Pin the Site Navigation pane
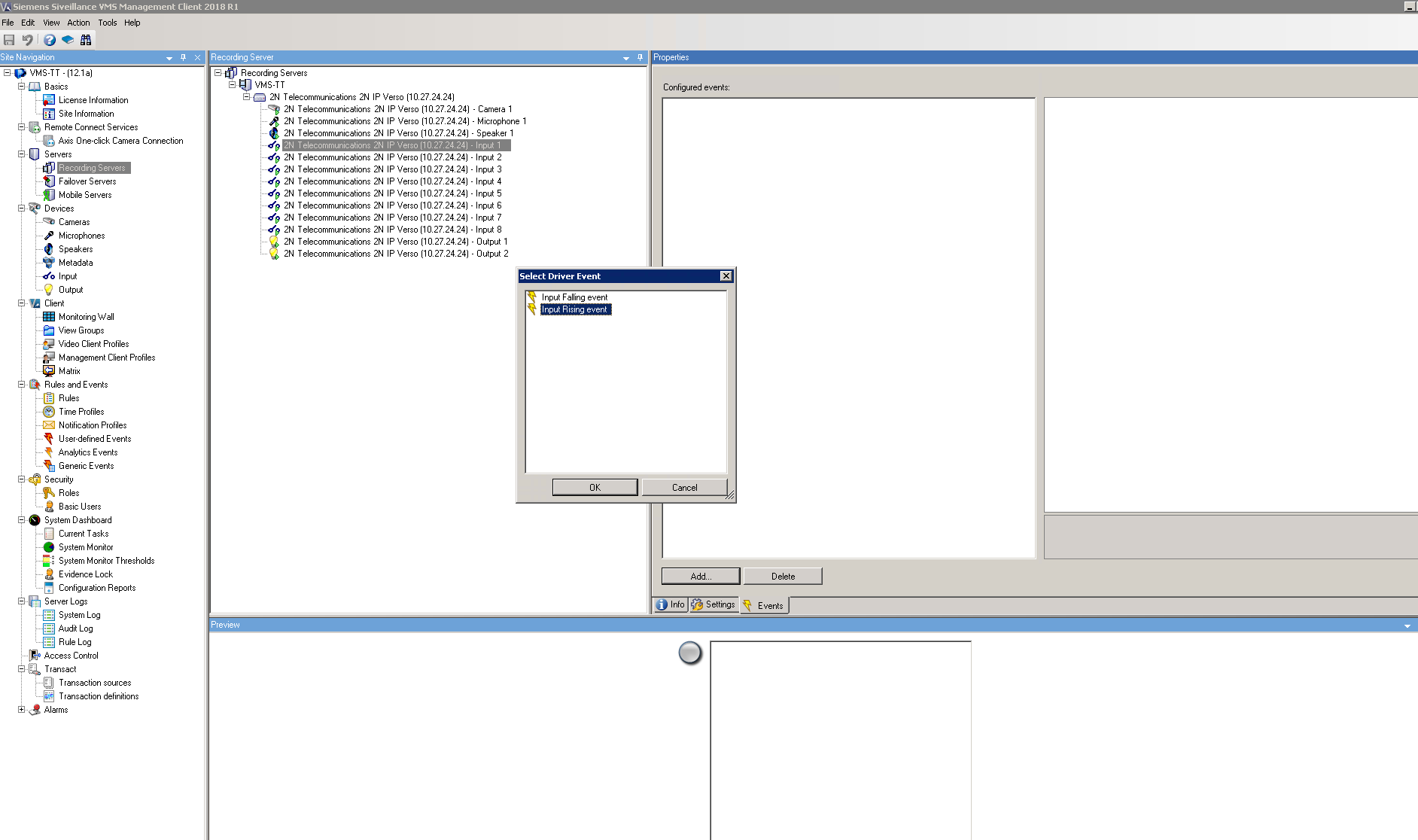 pyautogui.click(x=183, y=57)
